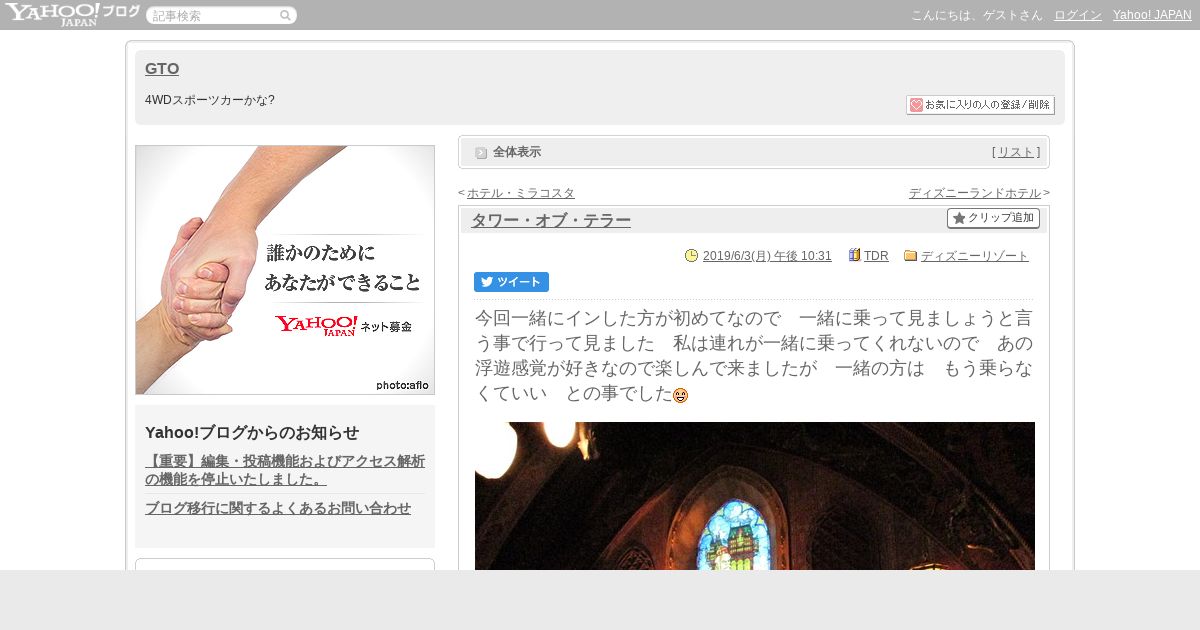
Task: Click the smiley emoji in post text
Action: [x=681, y=396]
